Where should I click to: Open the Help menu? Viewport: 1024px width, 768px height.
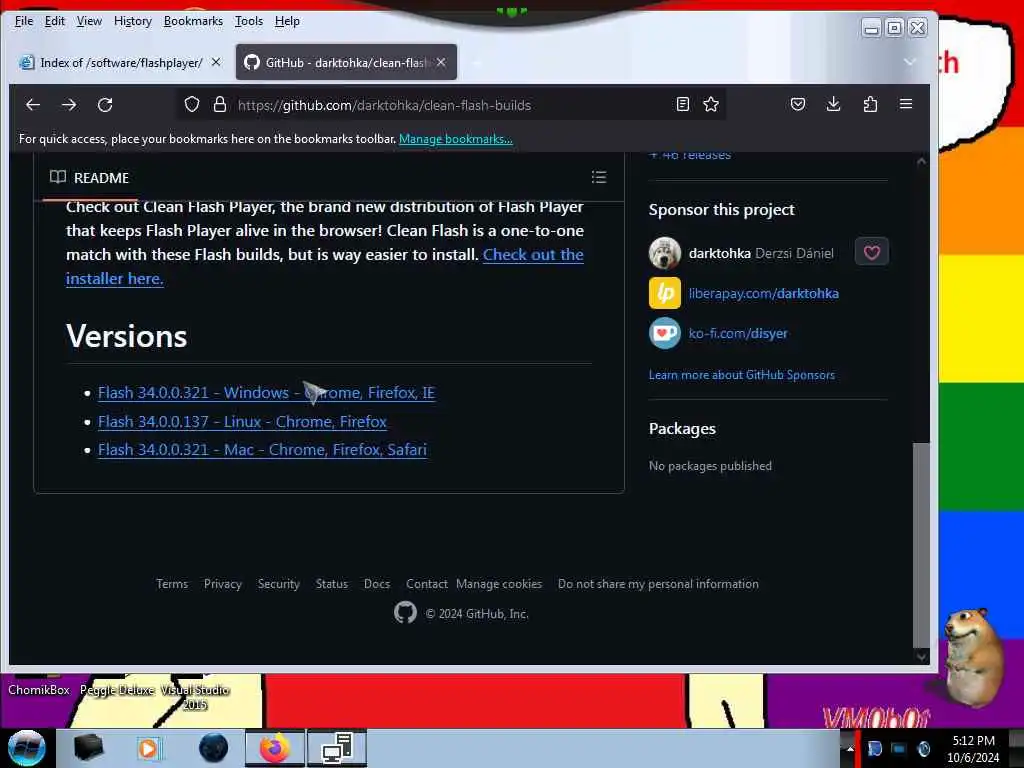(x=287, y=21)
